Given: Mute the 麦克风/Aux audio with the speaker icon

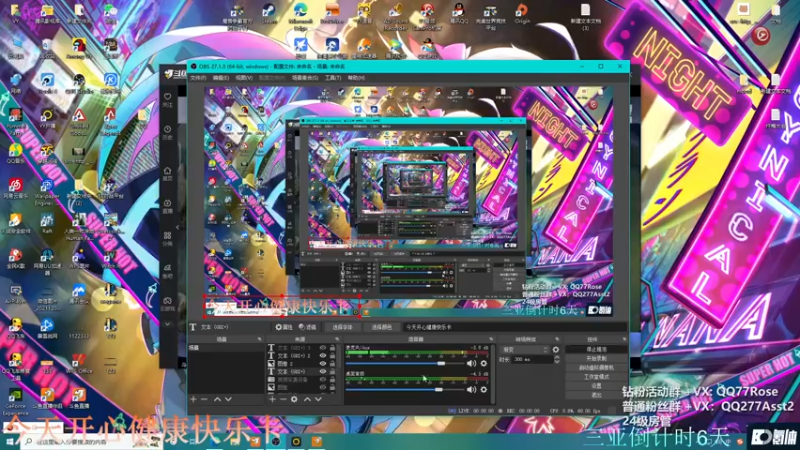Looking at the screenshot, I should [471, 363].
